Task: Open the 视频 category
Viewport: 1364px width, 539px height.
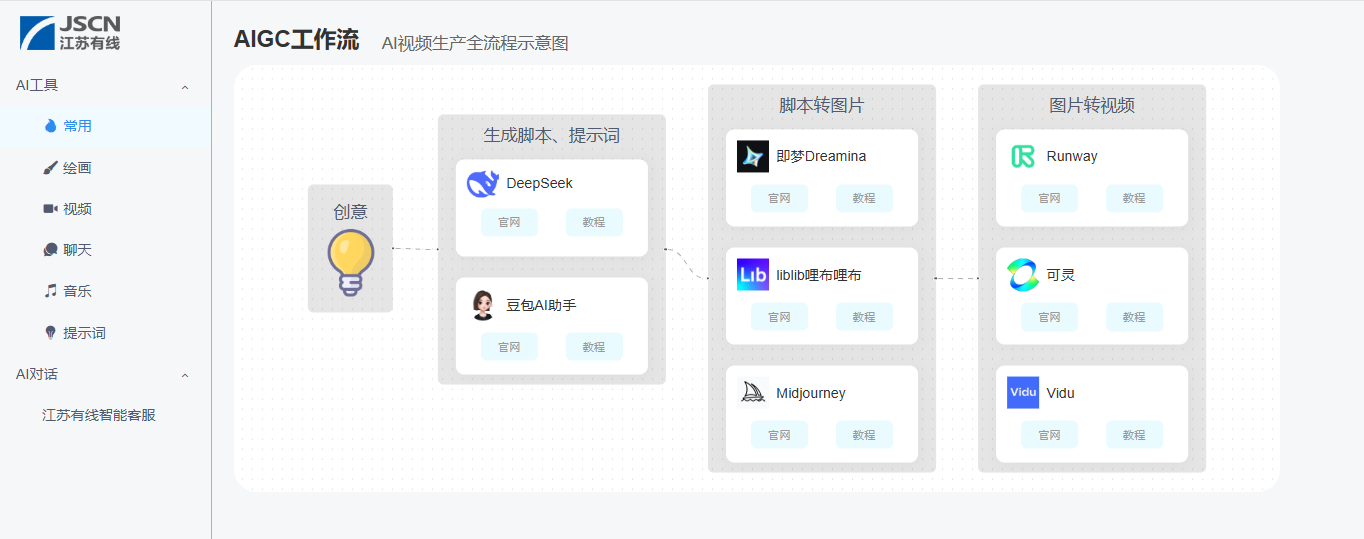Action: coord(105,209)
